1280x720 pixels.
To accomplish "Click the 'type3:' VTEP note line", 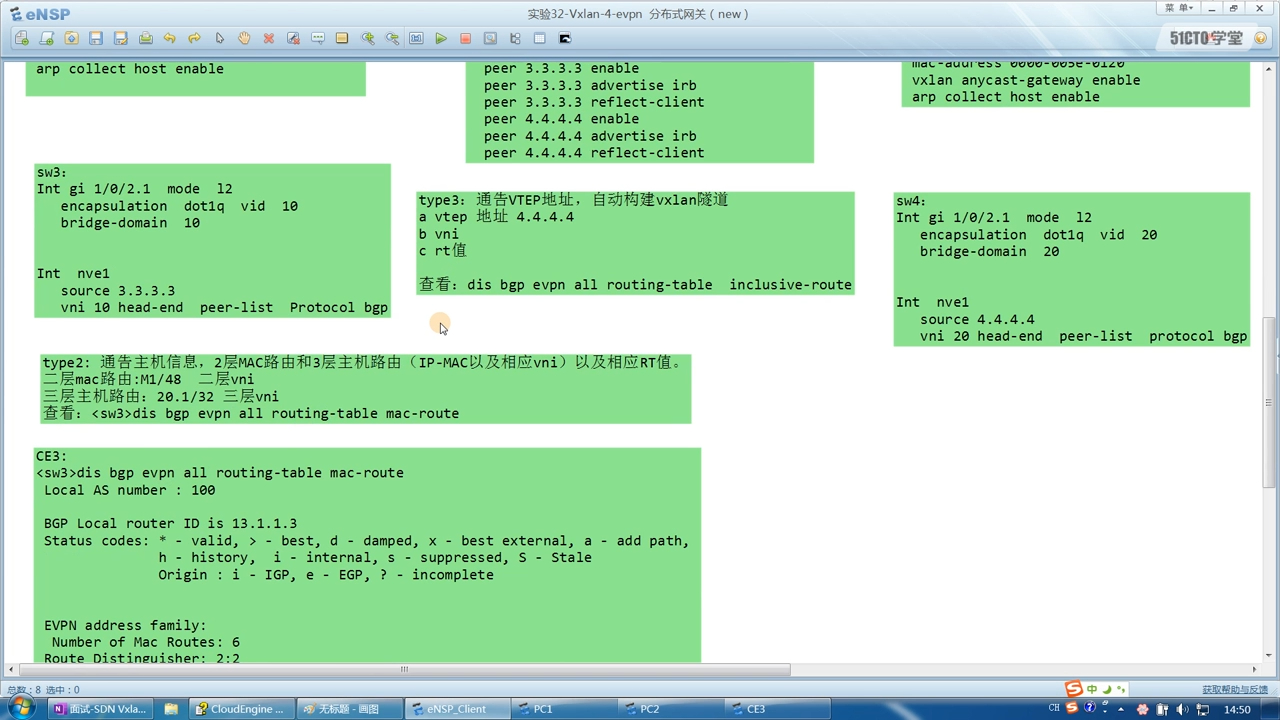I will 573,200.
